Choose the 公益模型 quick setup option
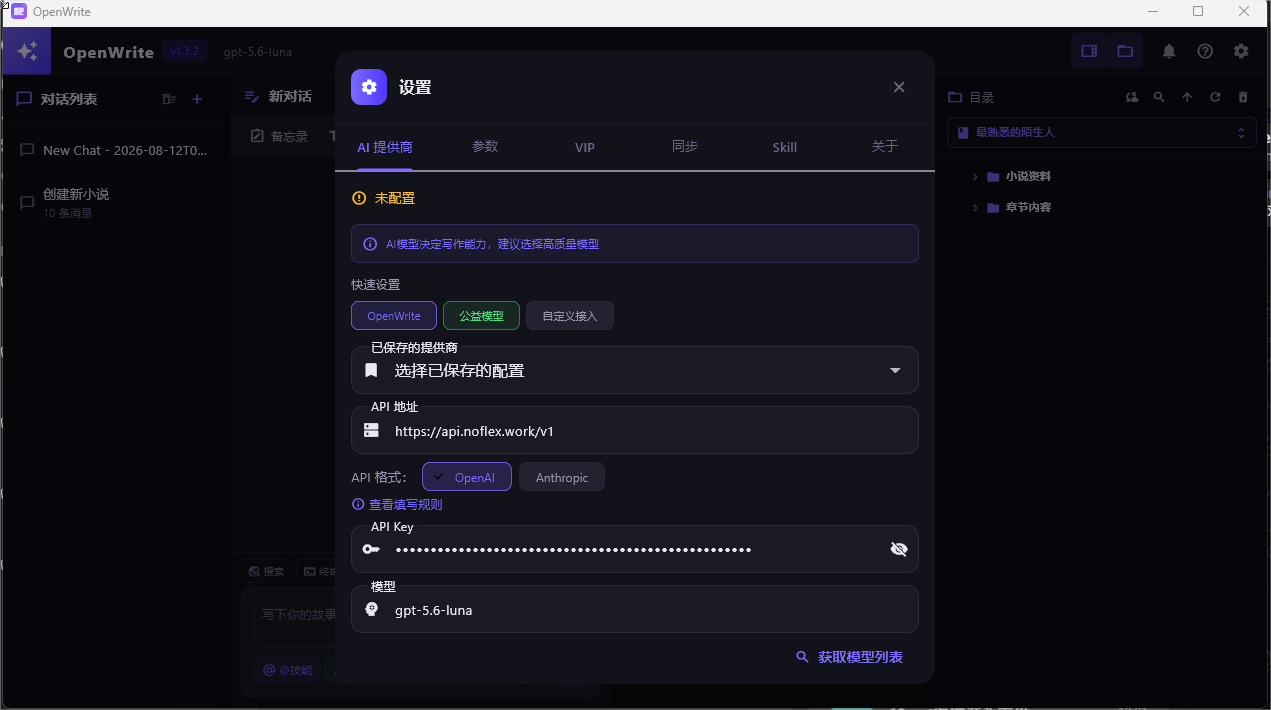This screenshot has height=710, width=1271. [x=481, y=316]
